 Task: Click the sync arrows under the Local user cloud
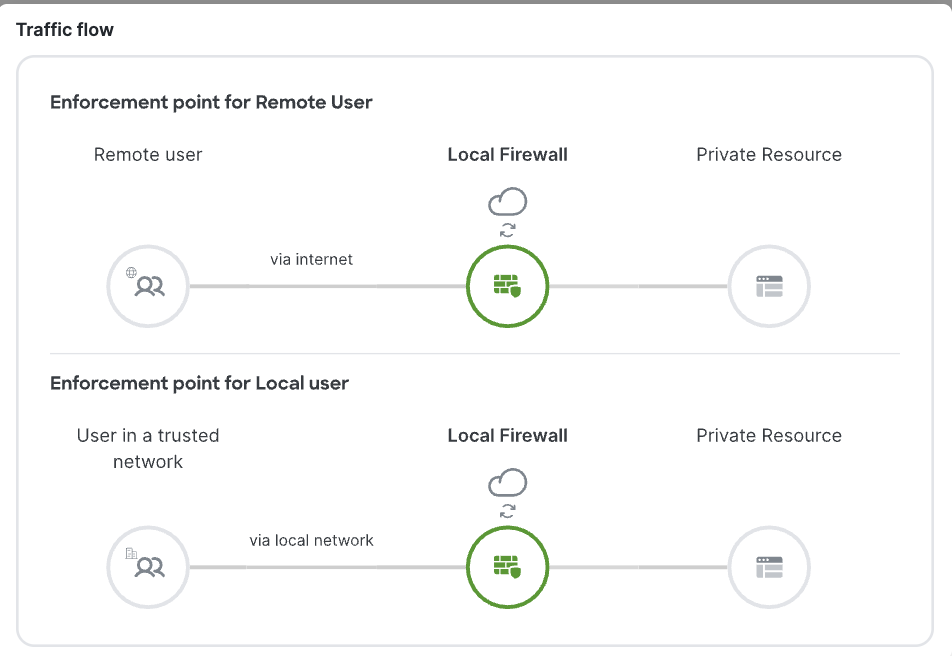click(508, 511)
